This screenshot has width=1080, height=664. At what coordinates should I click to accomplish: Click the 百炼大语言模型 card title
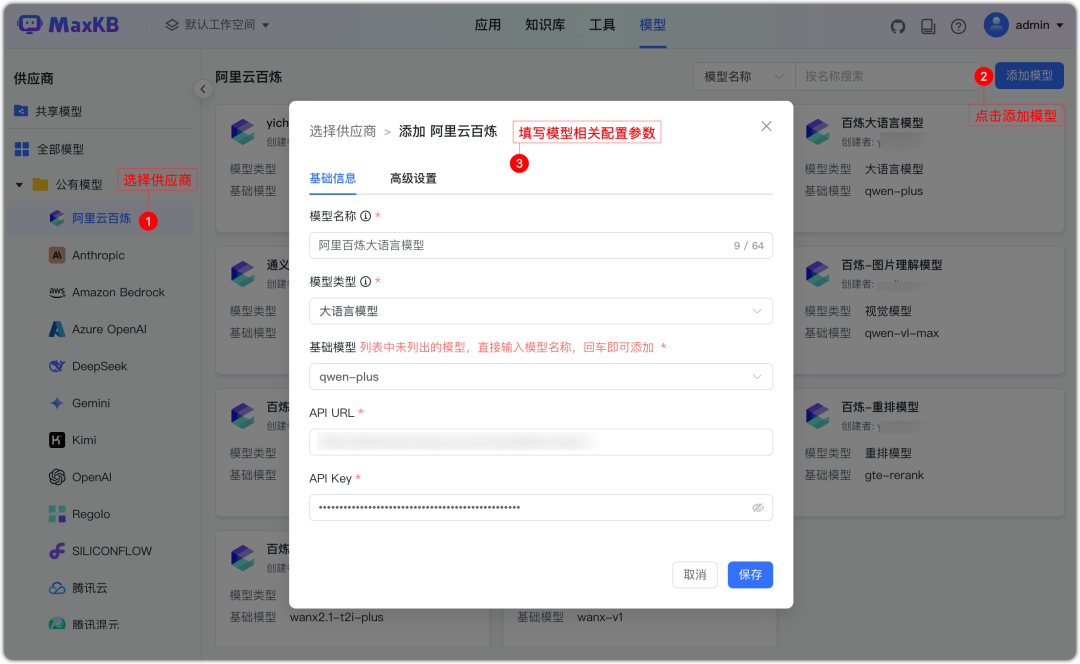[x=882, y=123]
